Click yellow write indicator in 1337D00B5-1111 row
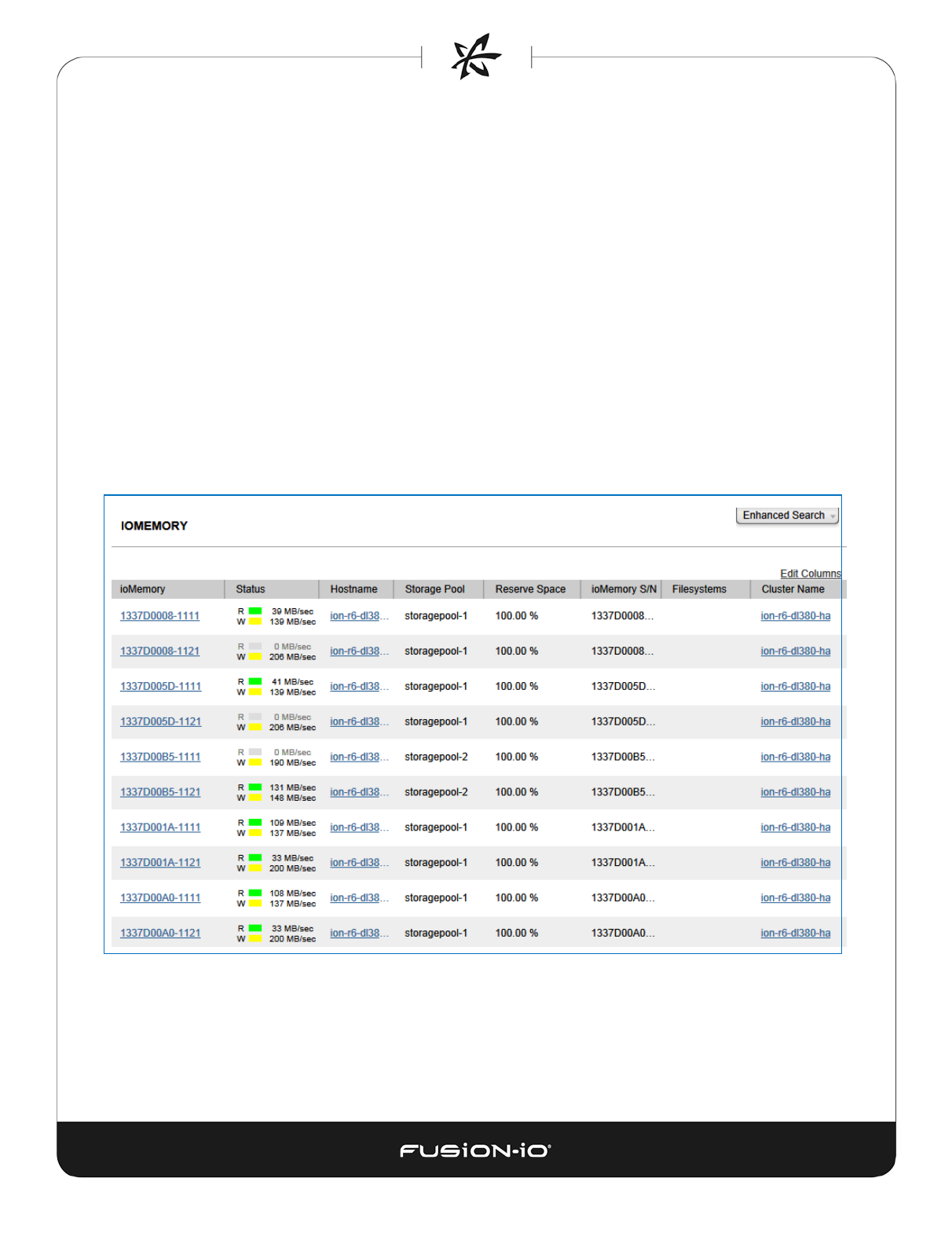This screenshot has width=952, height=1233. pos(255,763)
